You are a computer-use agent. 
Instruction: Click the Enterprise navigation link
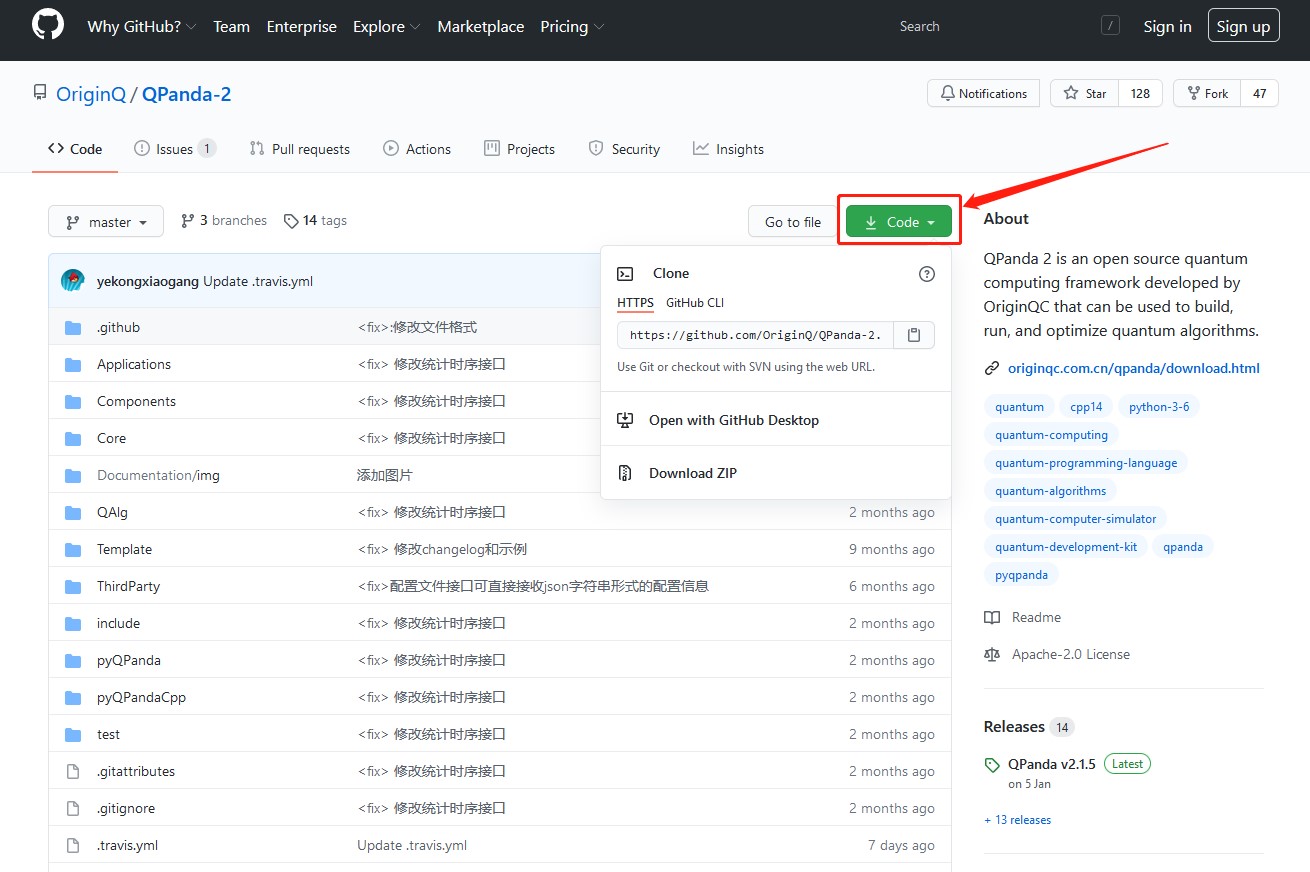301,27
